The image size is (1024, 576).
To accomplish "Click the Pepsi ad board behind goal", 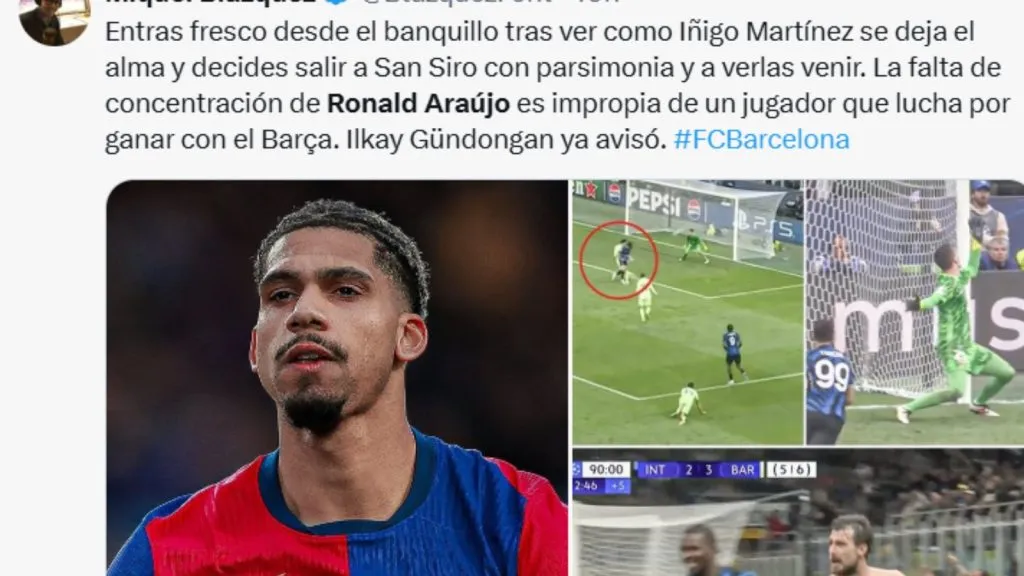I will (x=660, y=200).
